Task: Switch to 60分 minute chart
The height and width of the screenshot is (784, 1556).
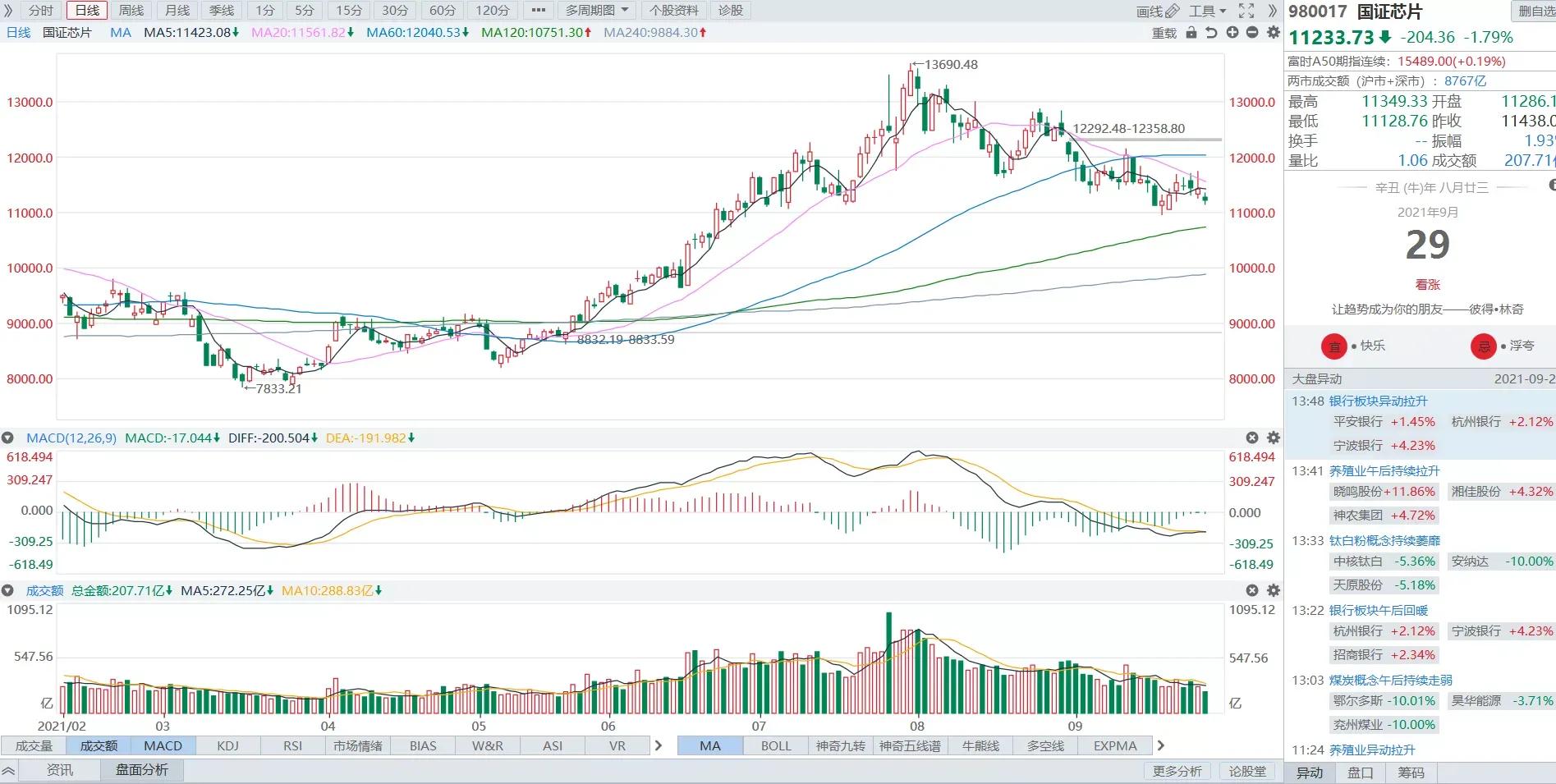Action: click(443, 11)
